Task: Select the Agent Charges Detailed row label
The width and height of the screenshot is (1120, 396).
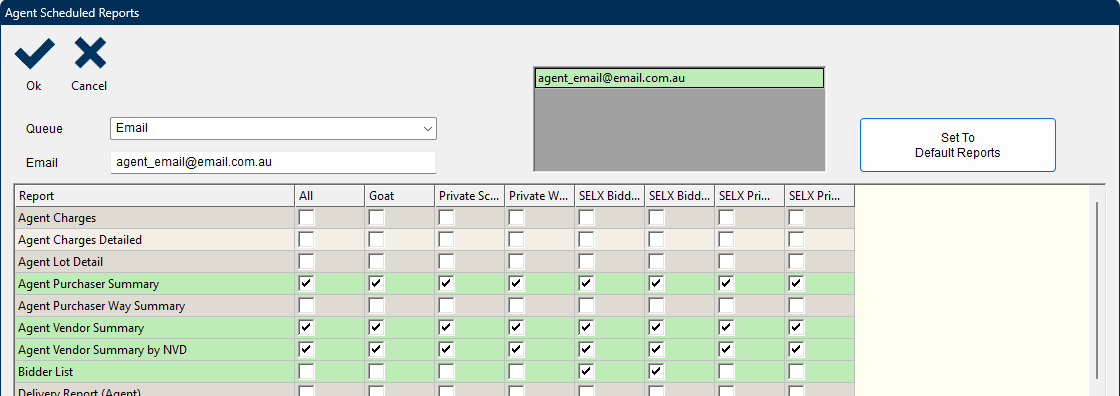Action: [80, 240]
